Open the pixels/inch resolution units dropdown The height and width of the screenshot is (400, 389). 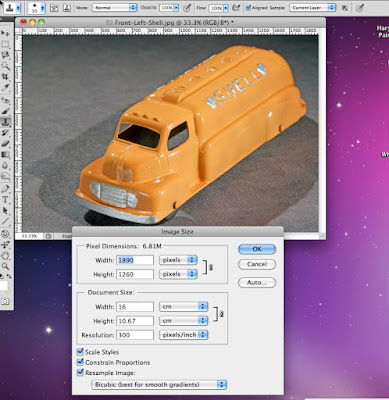click(184, 335)
